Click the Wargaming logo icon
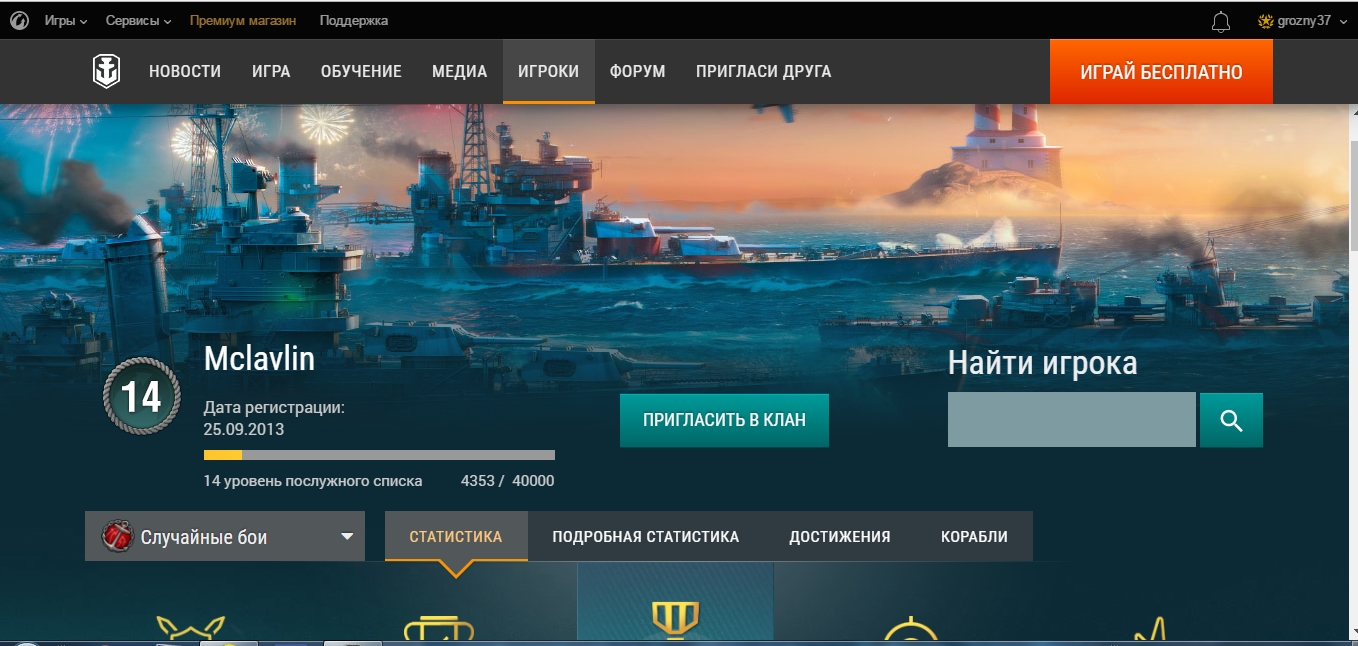Viewport: 1358px width, 646px height. 19,20
